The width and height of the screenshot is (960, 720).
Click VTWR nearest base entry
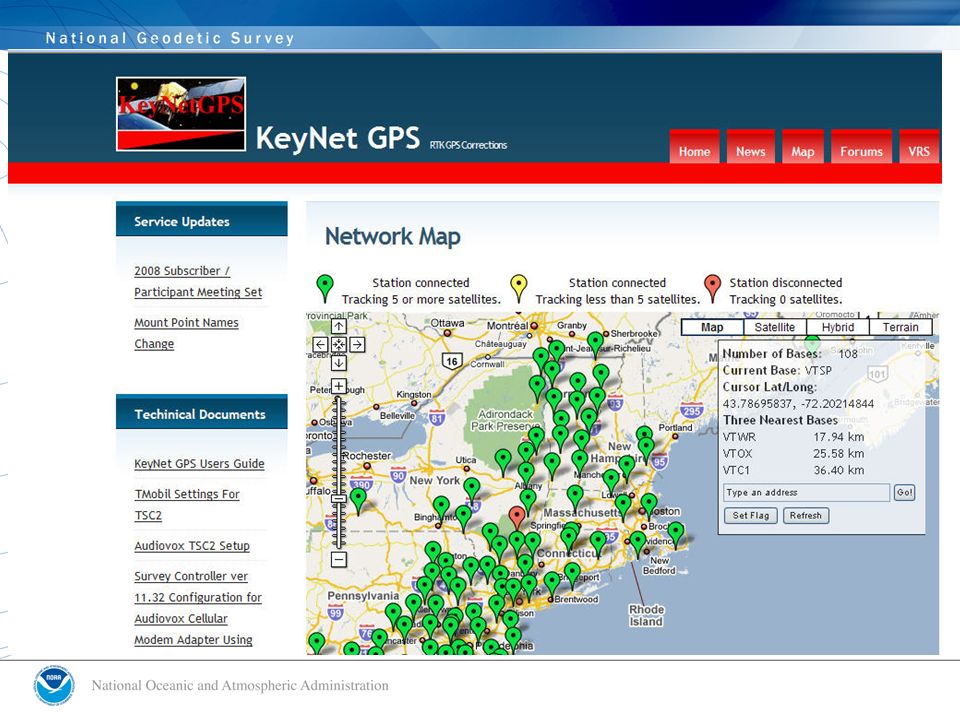point(793,437)
